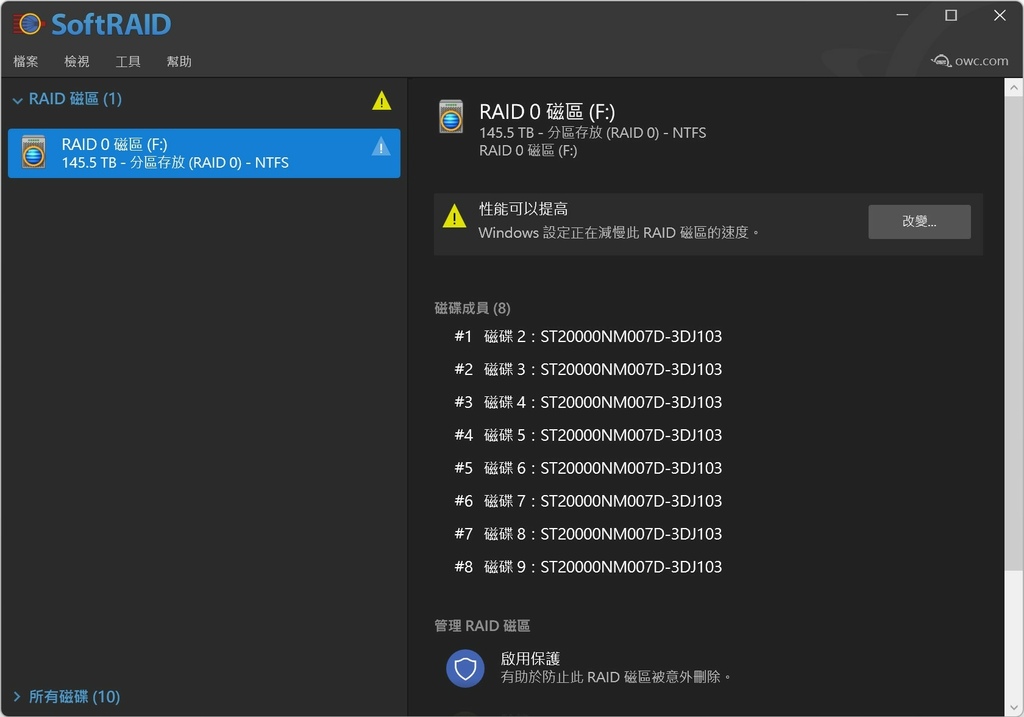The width and height of the screenshot is (1024, 717).
Task: Click the Windows 設定正在減慢此 RAID 磁區的速度 message
Action: [618, 232]
